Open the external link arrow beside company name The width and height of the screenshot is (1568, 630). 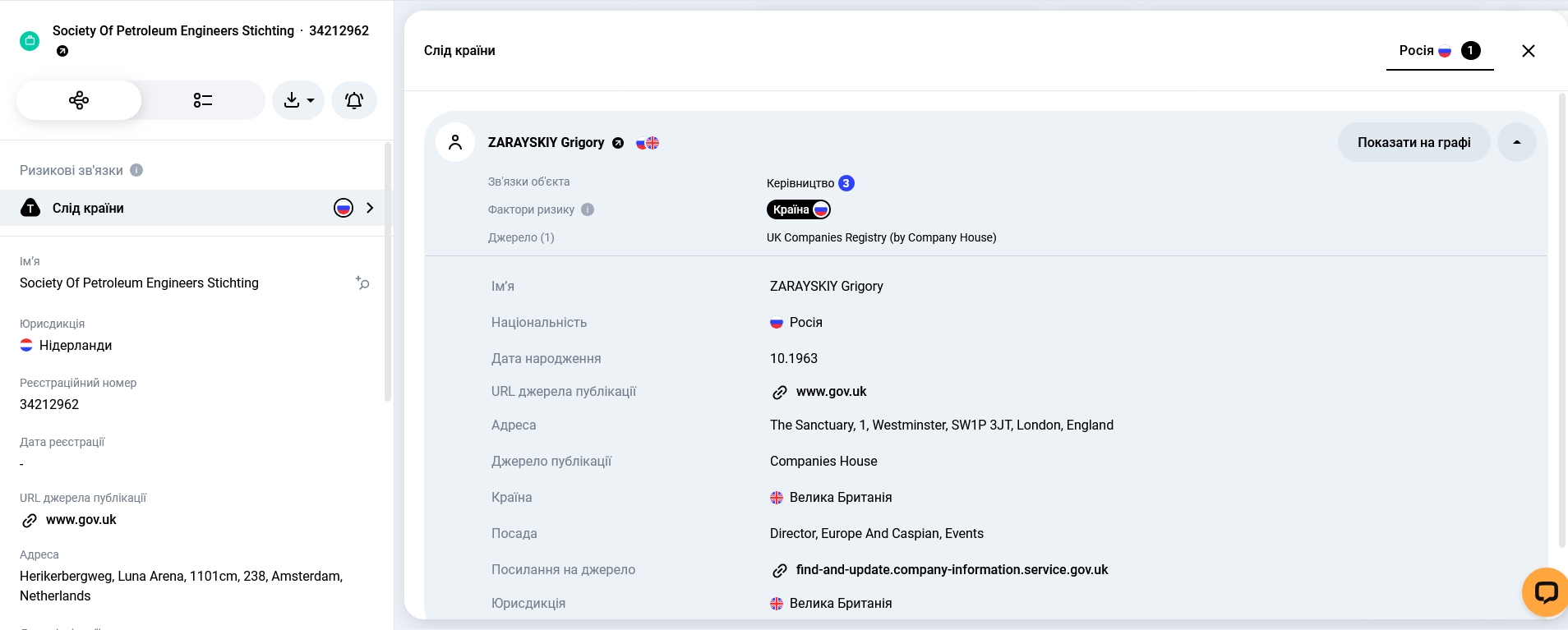pyautogui.click(x=63, y=51)
